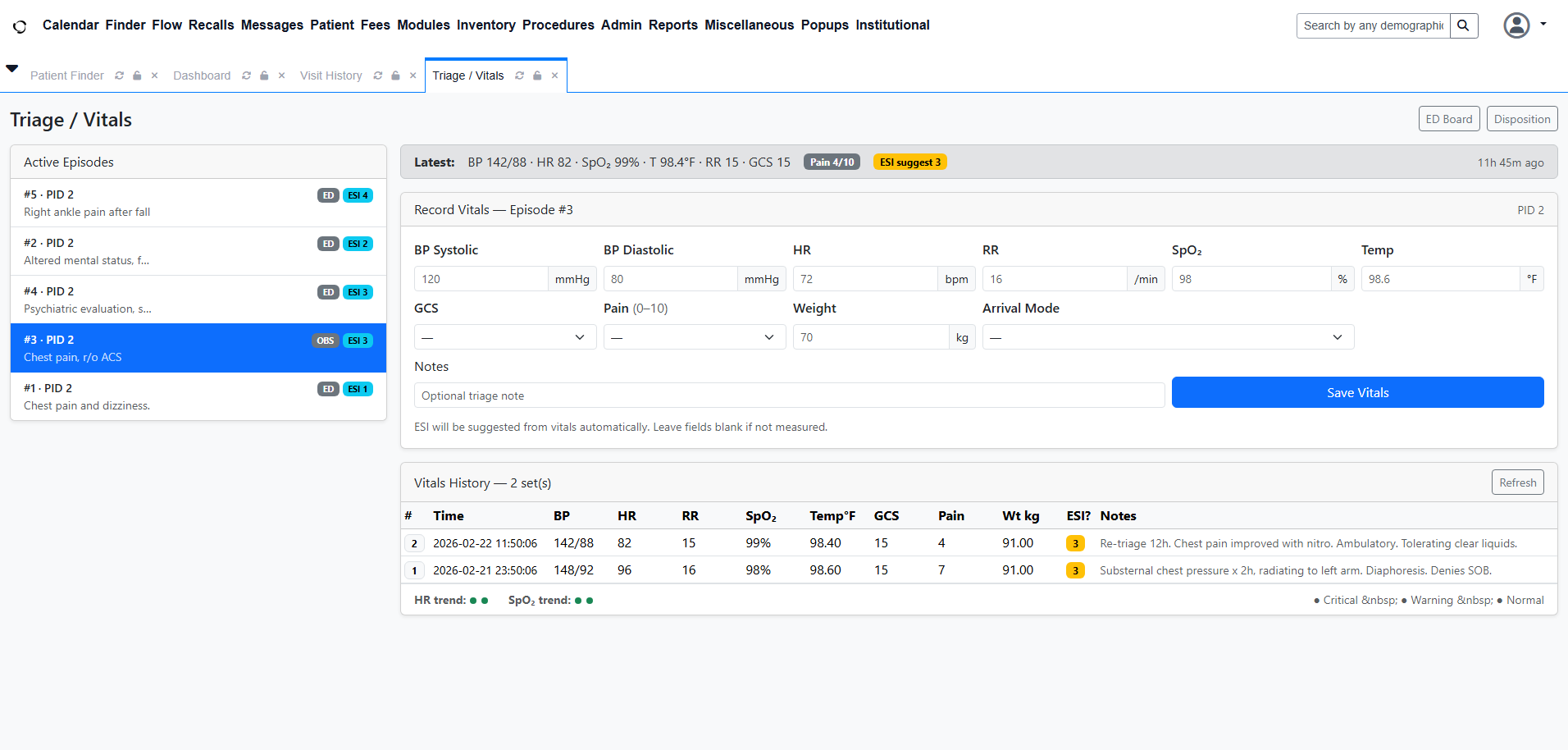
Task: Close the Patient Finder tab
Action: (x=154, y=75)
